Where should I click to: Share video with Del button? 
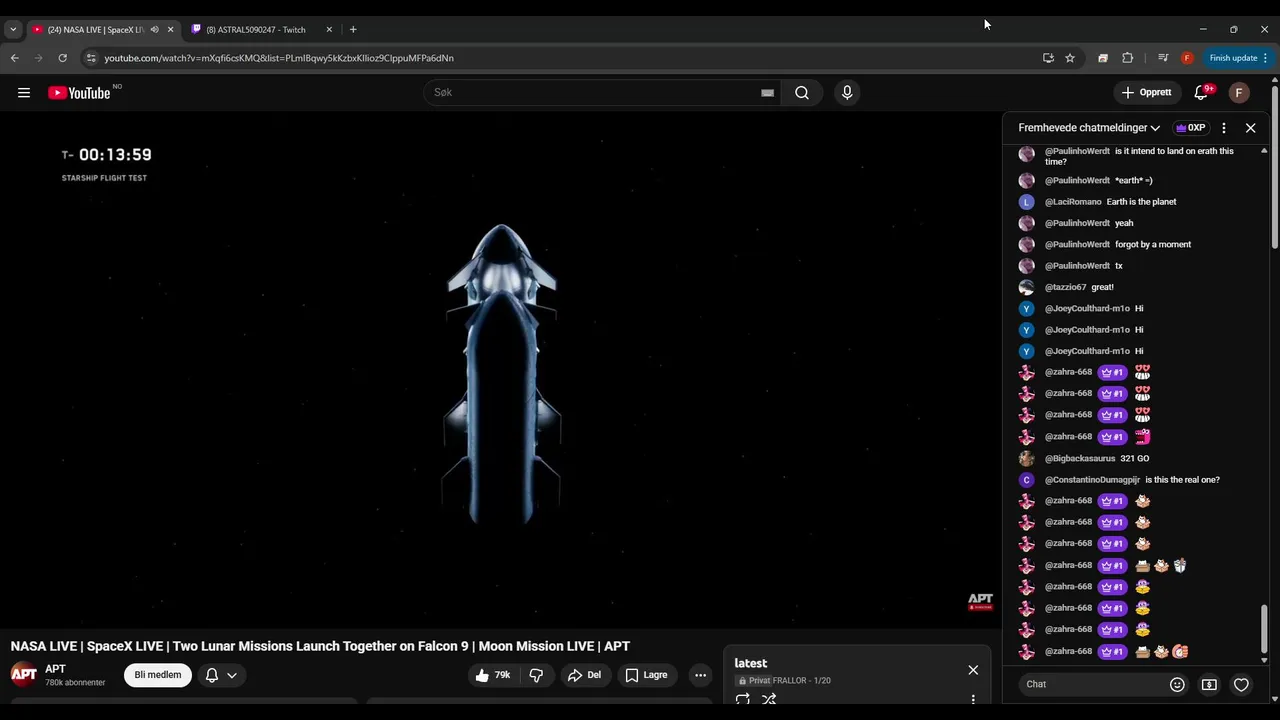pos(584,675)
